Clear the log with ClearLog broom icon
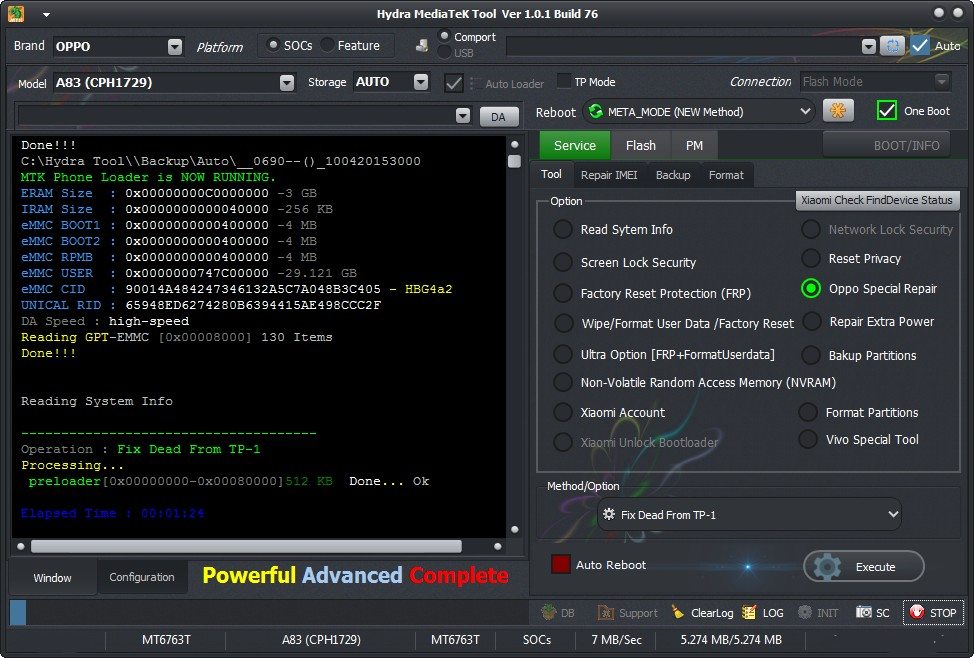Screen dimensions: 974x658 pyautogui.click(x=678, y=613)
